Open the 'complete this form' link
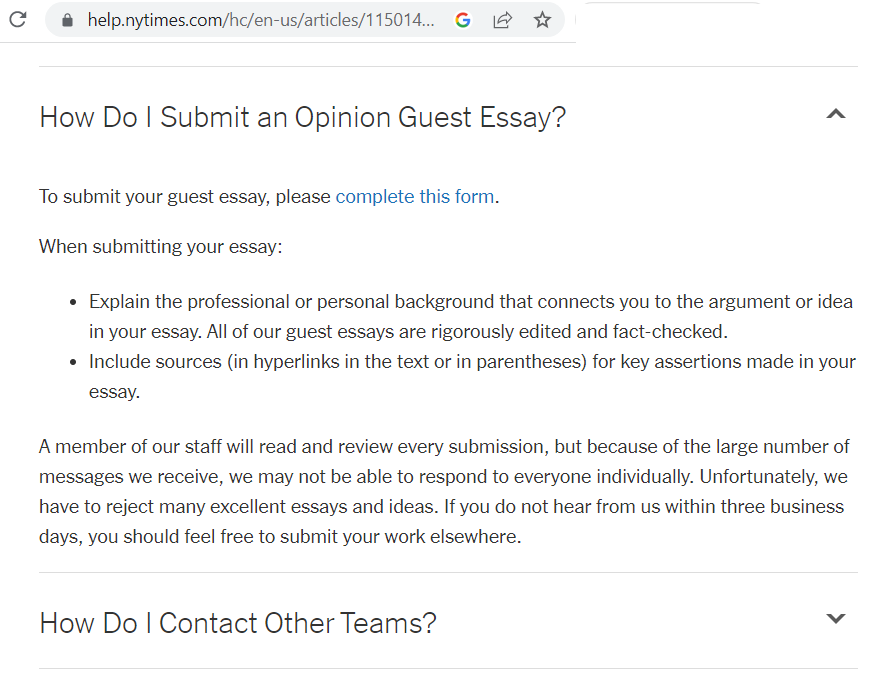 point(415,196)
